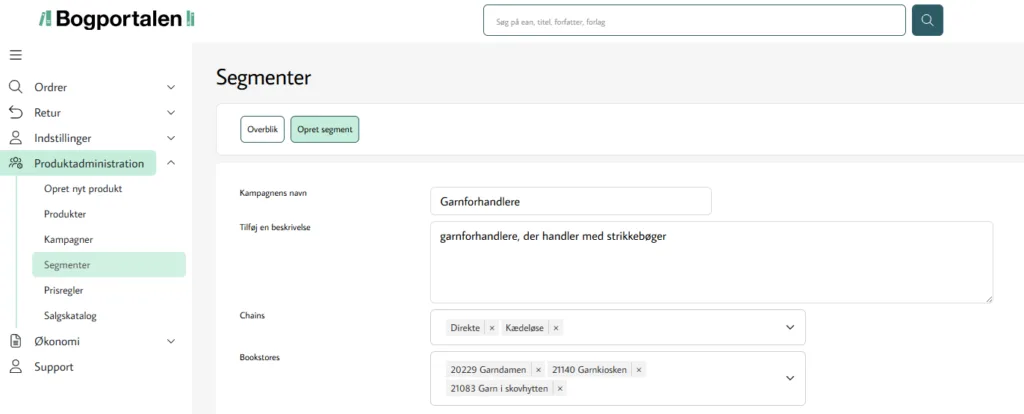Screen dimensions: 1024x414
Task: Click the description text area
Action: [712, 262]
